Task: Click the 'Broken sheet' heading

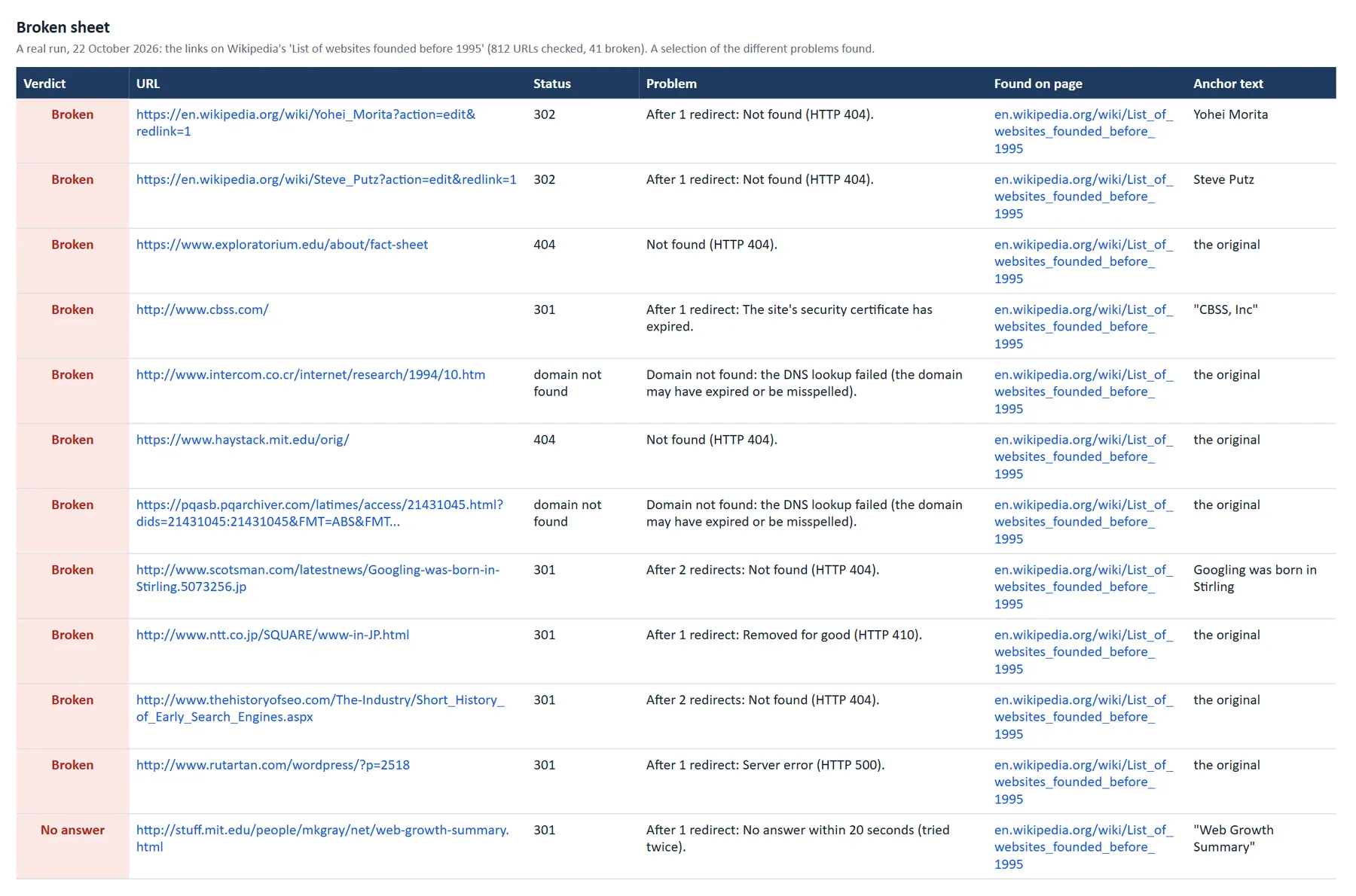Action: pyautogui.click(x=63, y=27)
